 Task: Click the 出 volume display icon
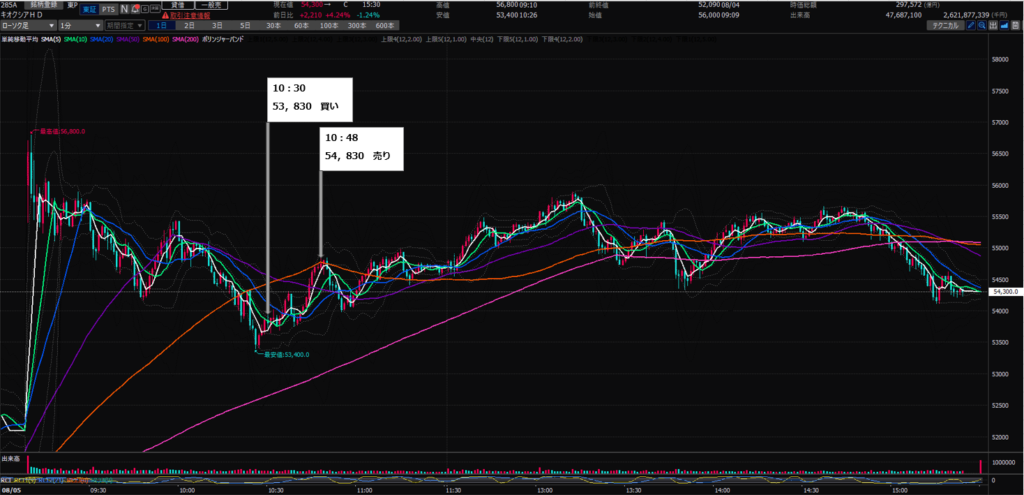[993, 25]
